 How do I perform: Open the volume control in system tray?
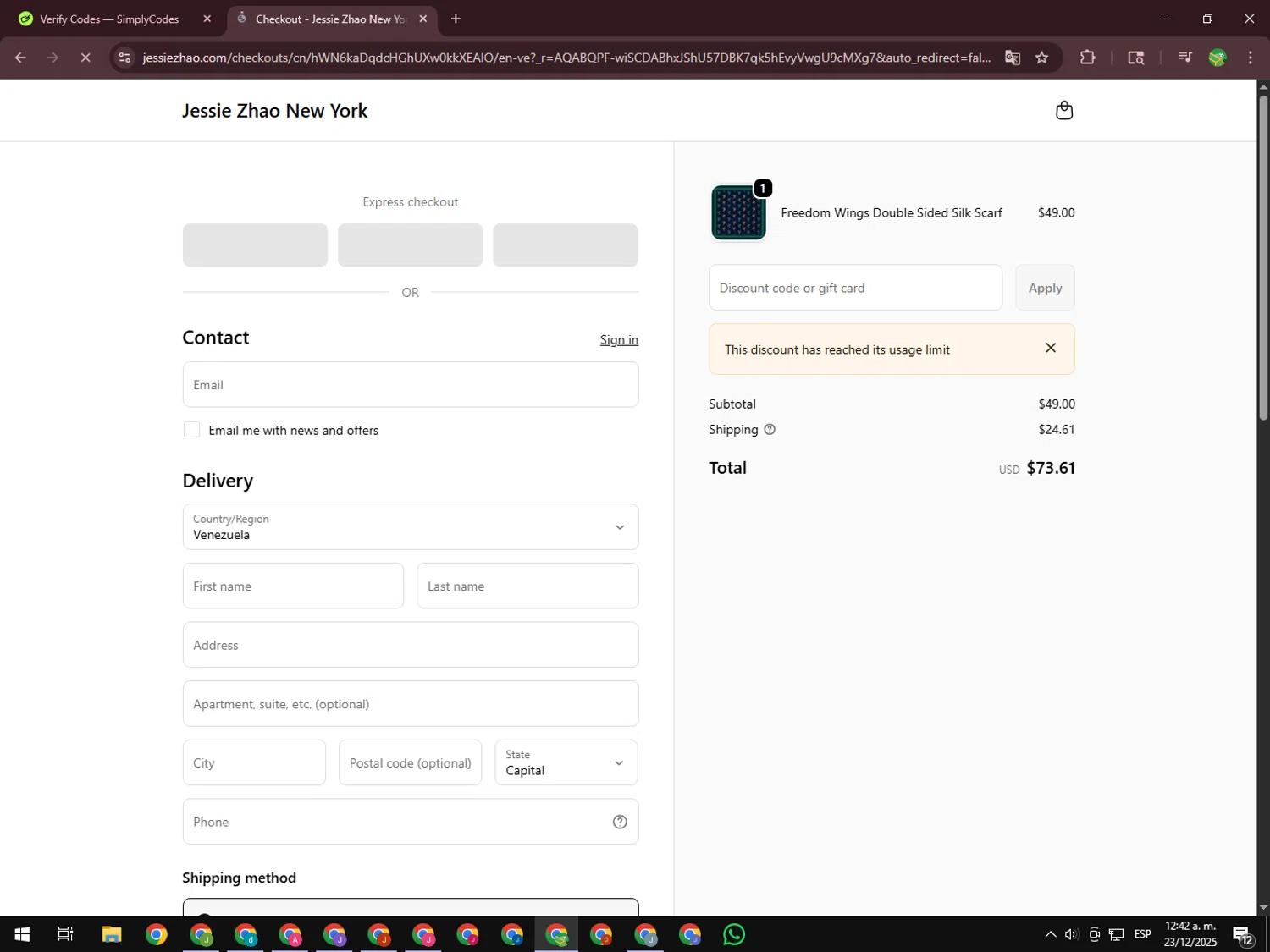click(x=1072, y=934)
